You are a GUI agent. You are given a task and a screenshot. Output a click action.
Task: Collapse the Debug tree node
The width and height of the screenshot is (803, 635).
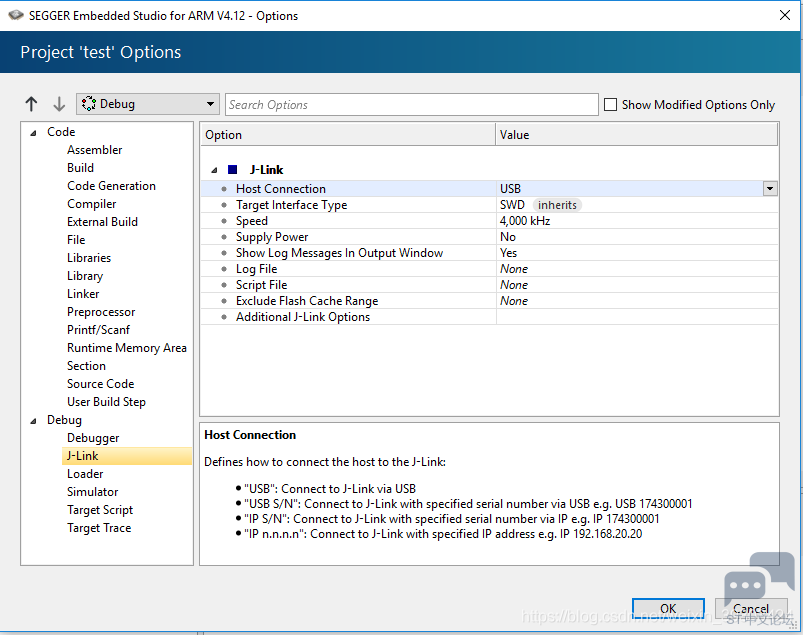(x=33, y=421)
